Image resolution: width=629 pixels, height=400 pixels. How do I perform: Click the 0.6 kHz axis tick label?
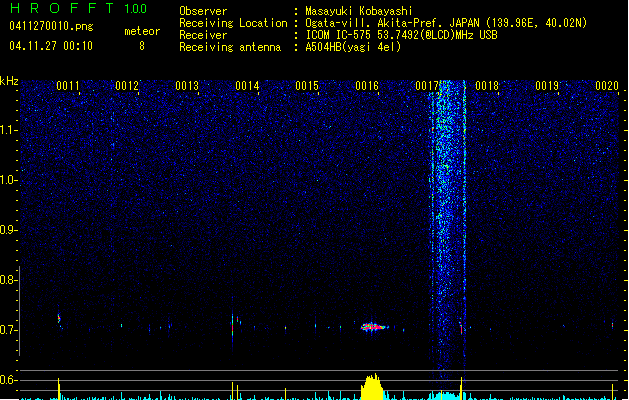point(8,380)
